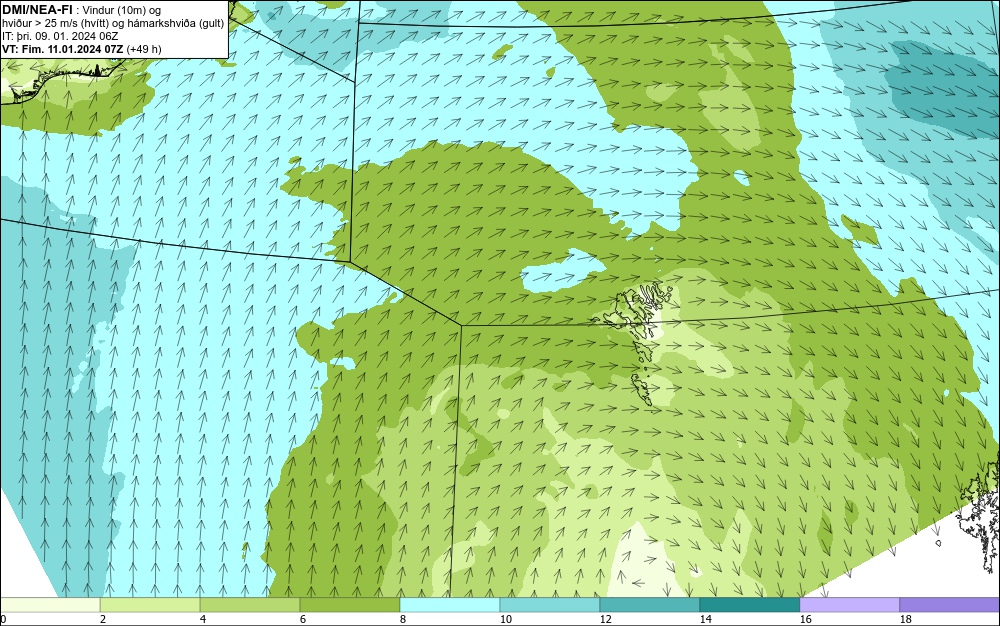The height and width of the screenshot is (626, 1000).
Task: Click the 'DMI/NEA-FI' title text
Action: (x=37, y=10)
